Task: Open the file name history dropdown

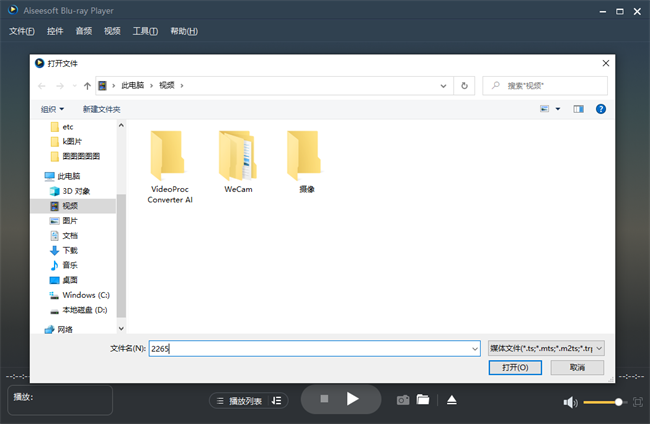Action: click(x=475, y=349)
